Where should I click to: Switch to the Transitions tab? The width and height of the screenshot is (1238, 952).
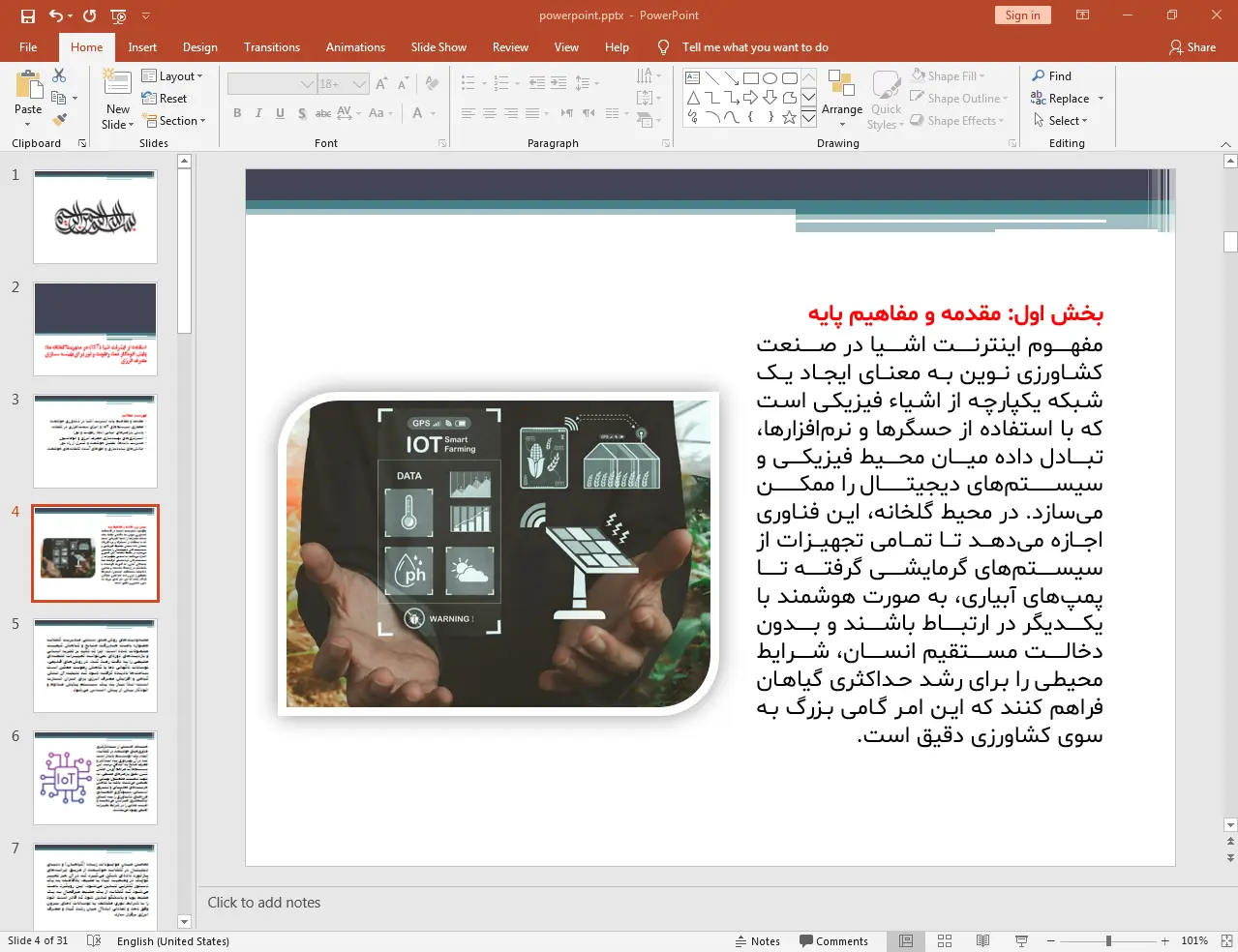272,46
